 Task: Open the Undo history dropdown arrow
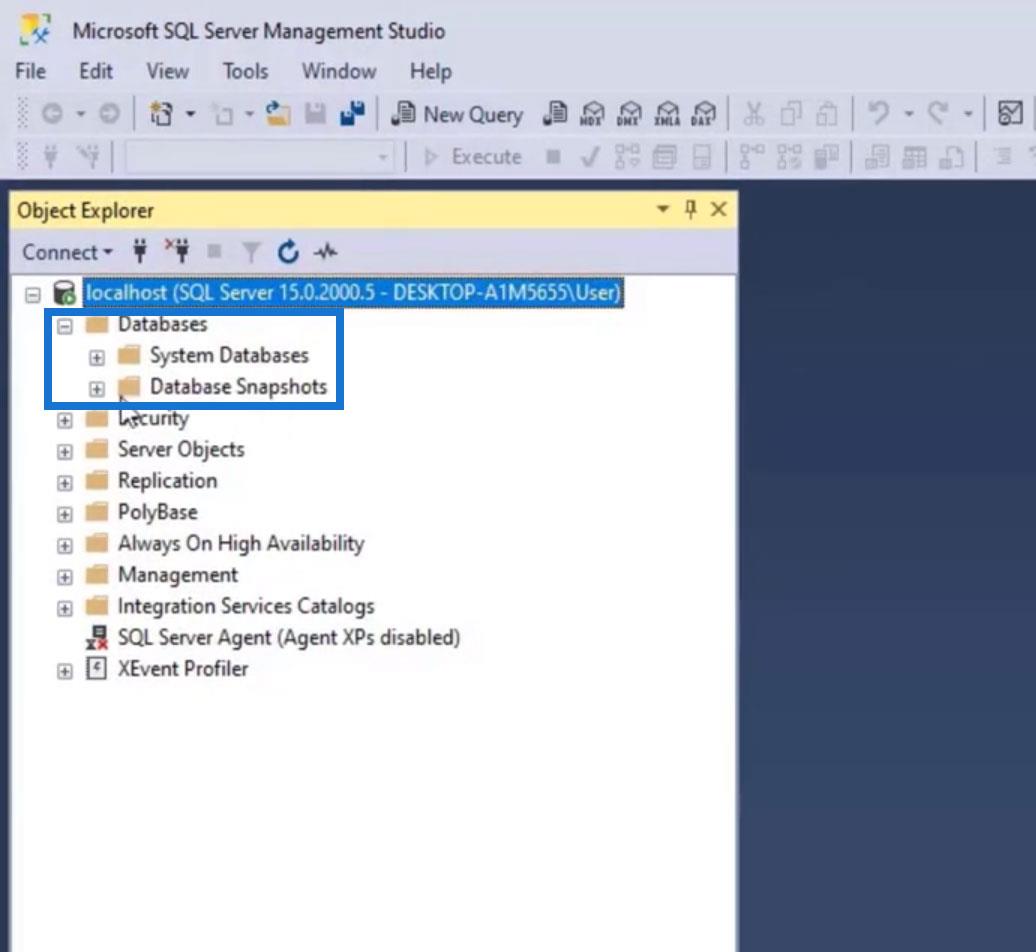909,114
